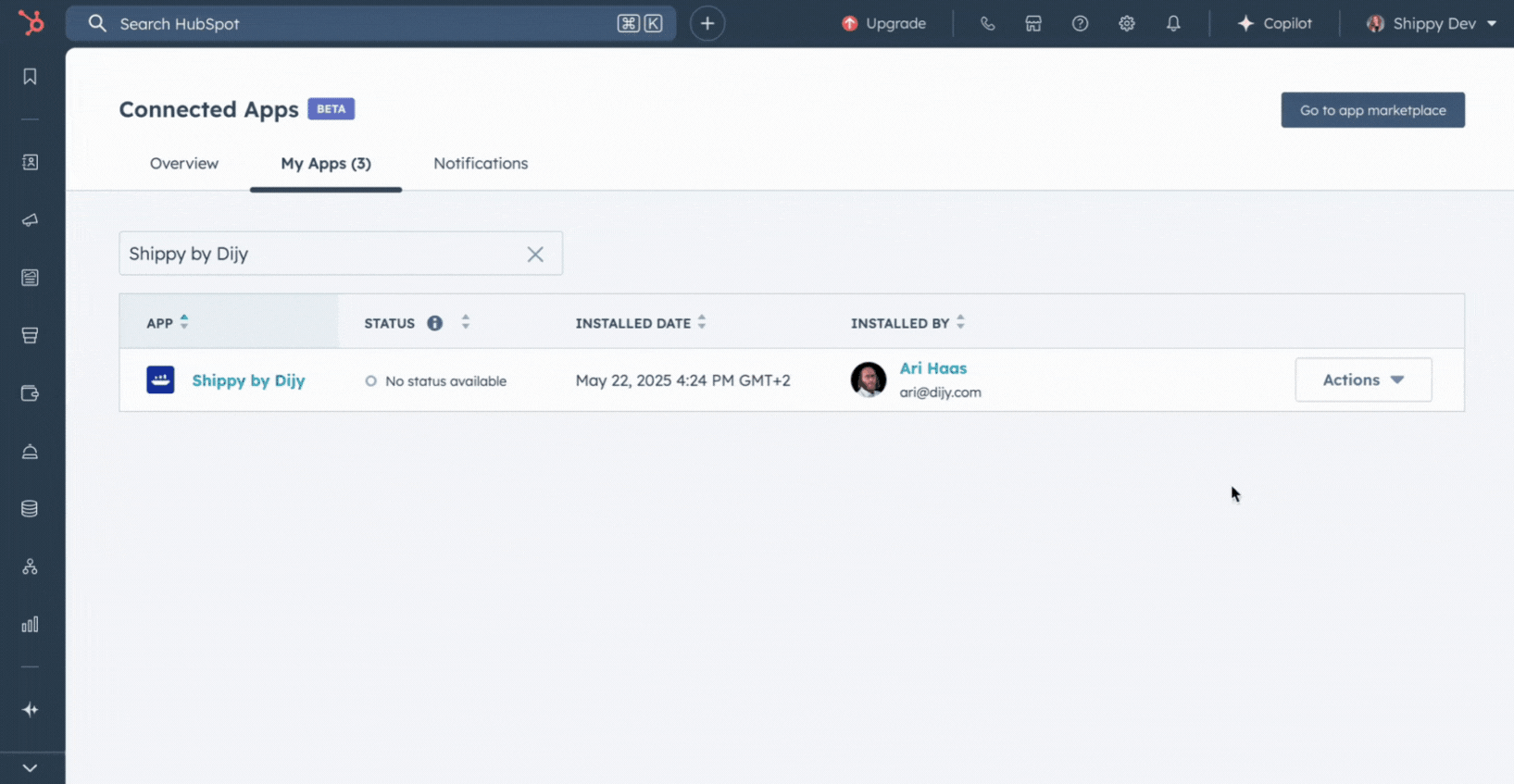Screen dimensions: 1514x784
Task: Click the Ari Haas avatar photo
Action: pyautogui.click(x=869, y=380)
